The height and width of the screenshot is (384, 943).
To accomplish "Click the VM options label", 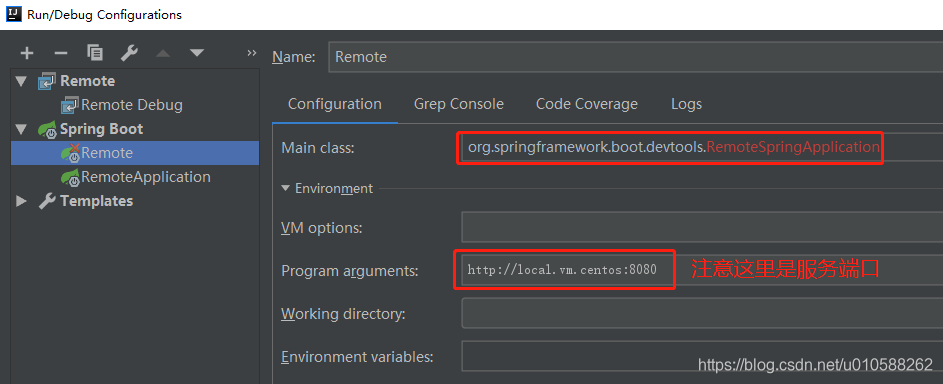I will [x=322, y=228].
